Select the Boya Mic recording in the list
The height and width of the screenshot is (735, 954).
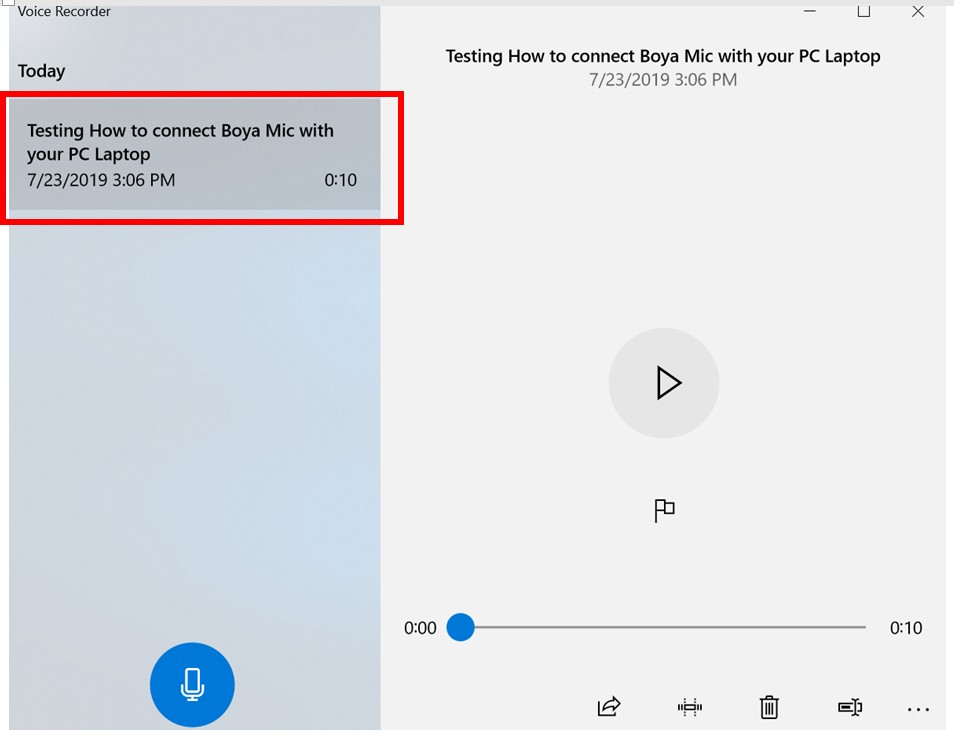pos(195,155)
